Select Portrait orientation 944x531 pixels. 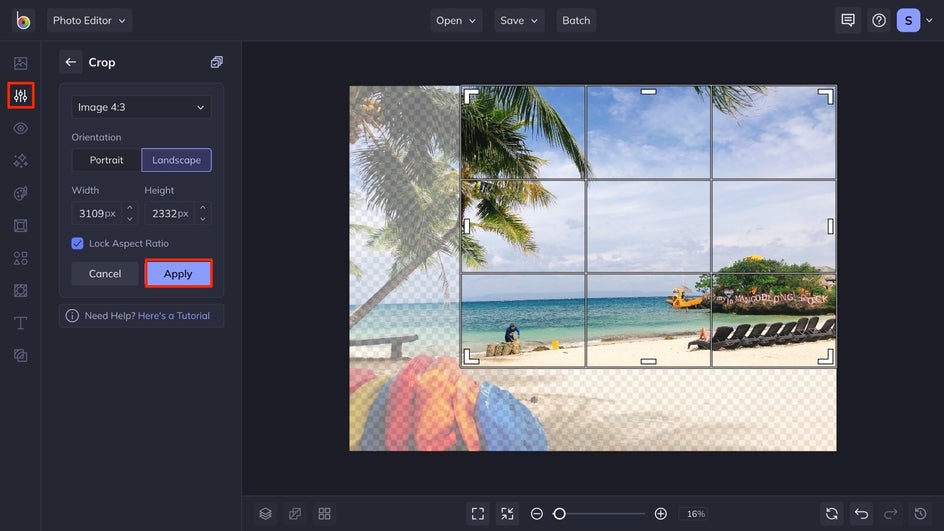[x=106, y=160]
